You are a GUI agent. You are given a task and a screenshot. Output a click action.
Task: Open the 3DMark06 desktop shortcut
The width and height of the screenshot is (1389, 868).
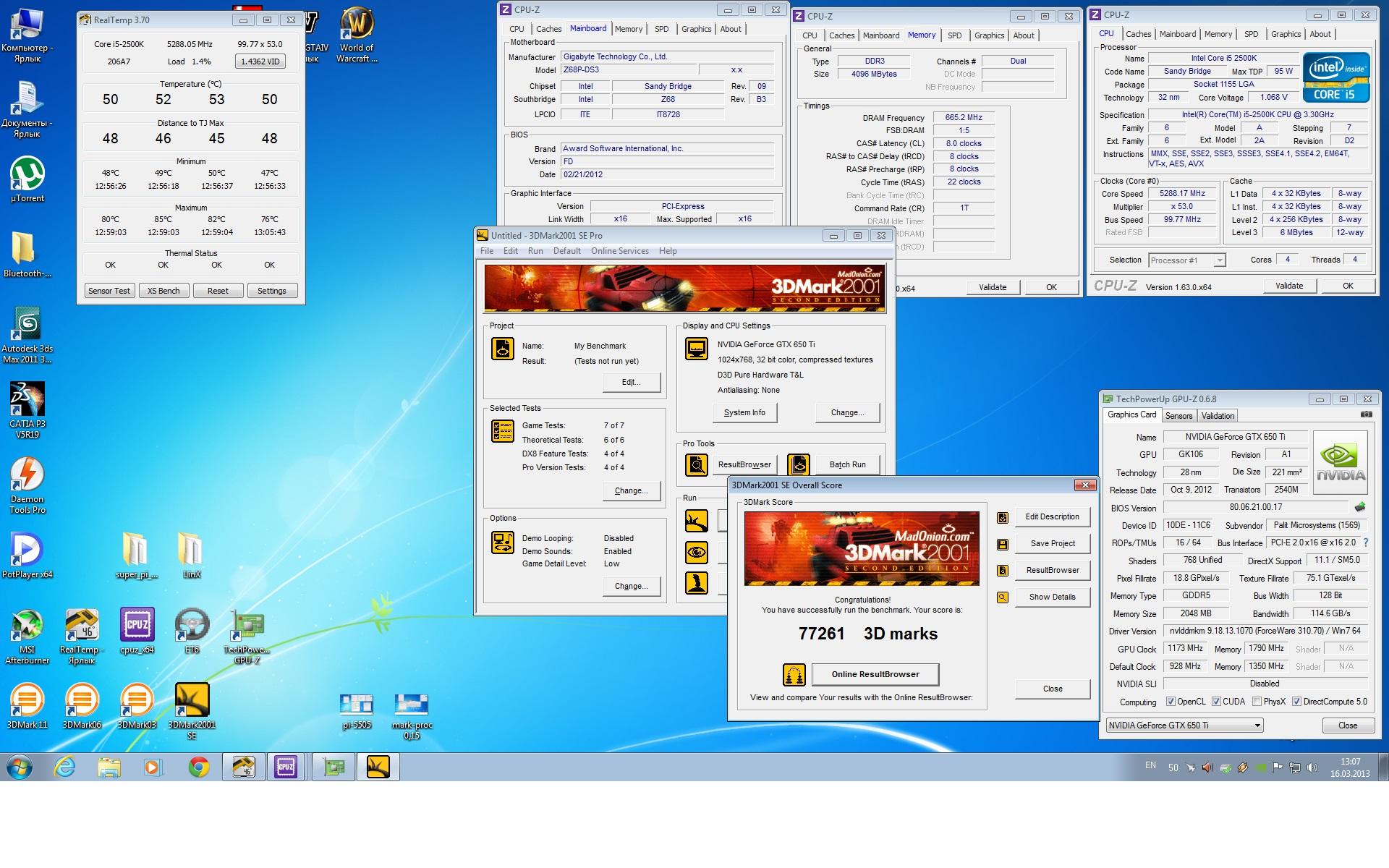pos(82,706)
